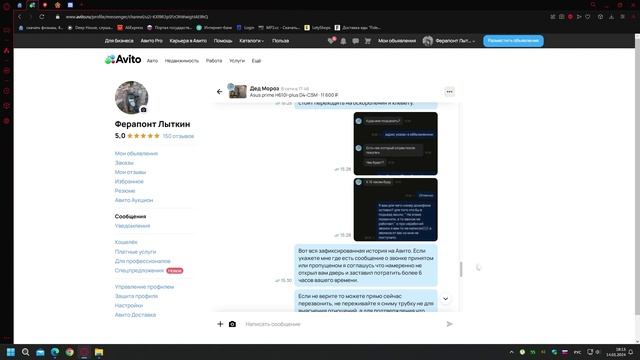Open Мои объявления in top header
This screenshot has height=360, width=640.
[397, 41]
